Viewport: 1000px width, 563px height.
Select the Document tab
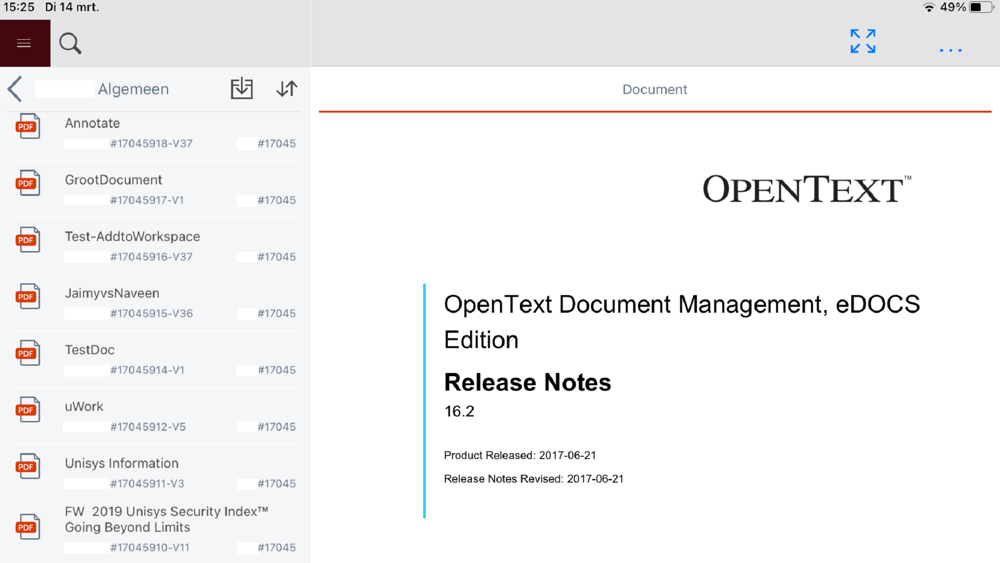[x=655, y=89]
